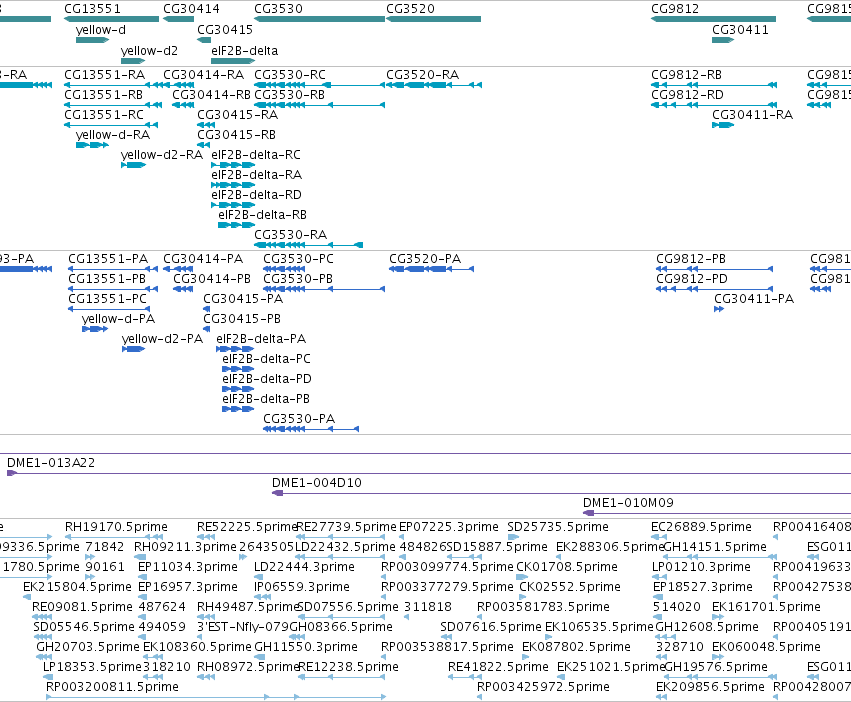Open the eIF2B-delta gene label
The width and height of the screenshot is (851, 702).
coord(244,50)
